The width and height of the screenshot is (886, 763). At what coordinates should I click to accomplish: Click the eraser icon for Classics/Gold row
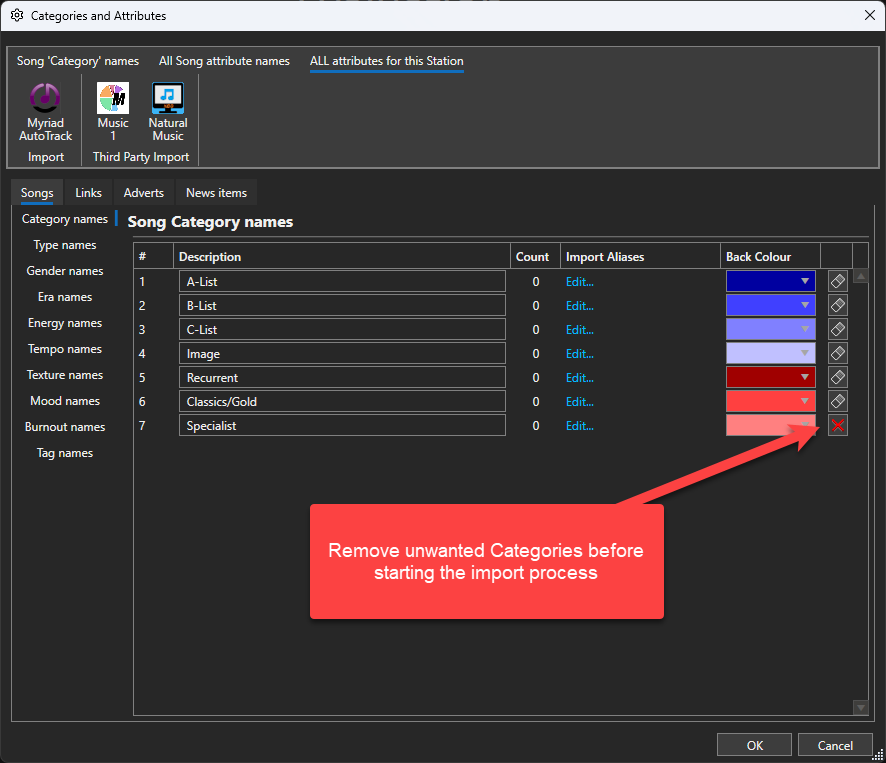[x=838, y=402]
